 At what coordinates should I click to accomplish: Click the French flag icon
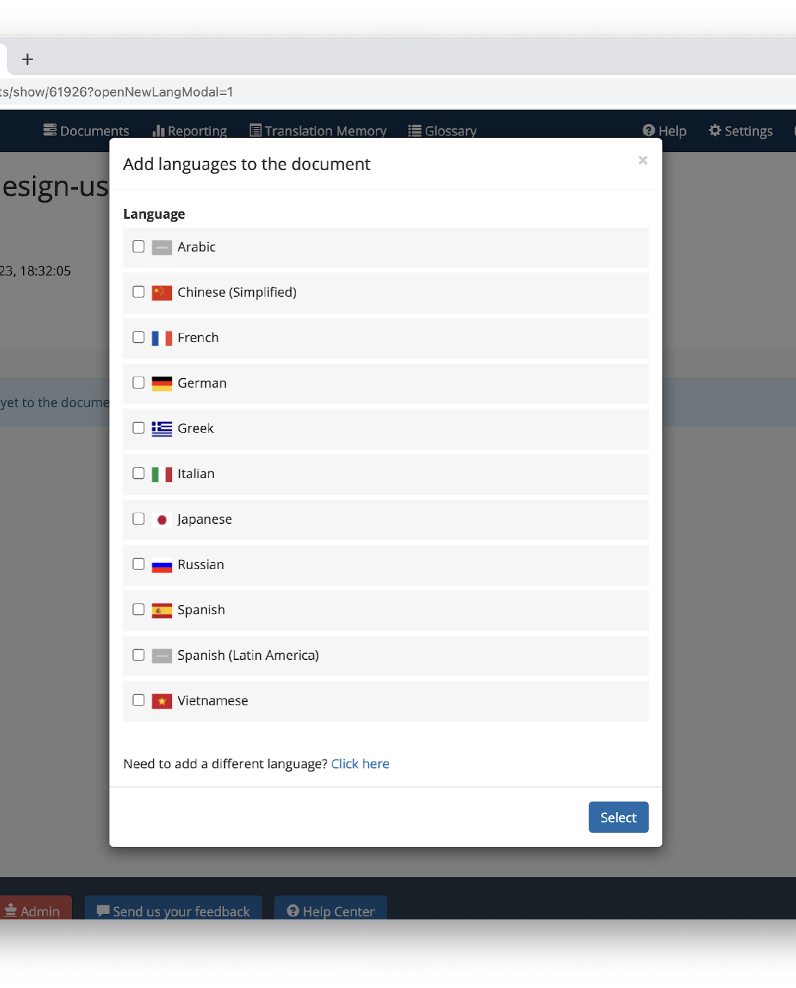pos(162,338)
